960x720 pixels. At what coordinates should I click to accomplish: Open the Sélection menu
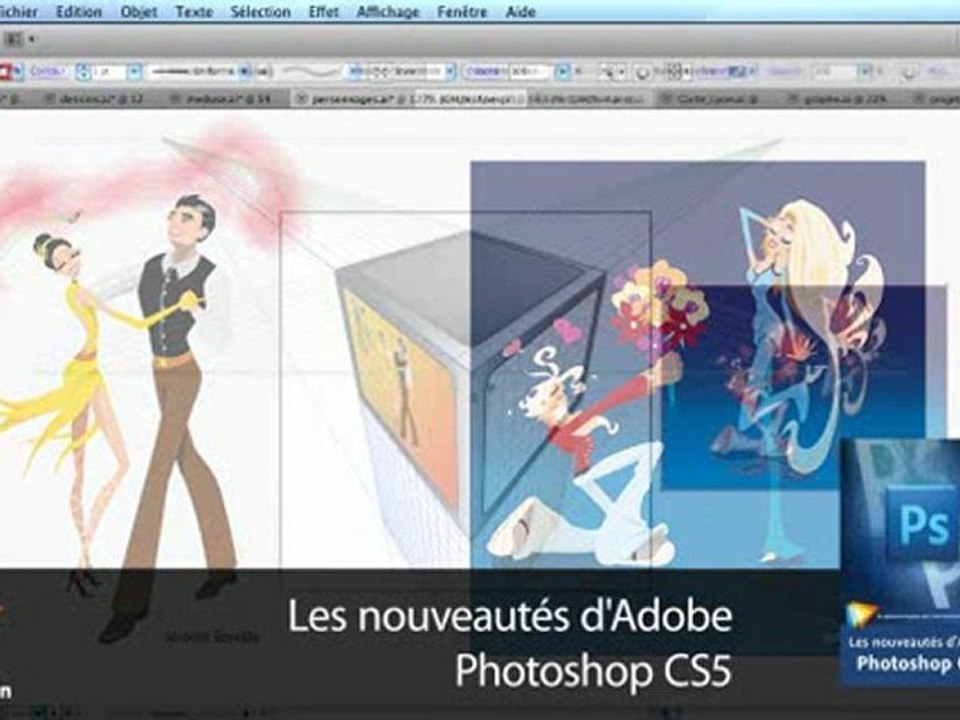pyautogui.click(x=260, y=12)
